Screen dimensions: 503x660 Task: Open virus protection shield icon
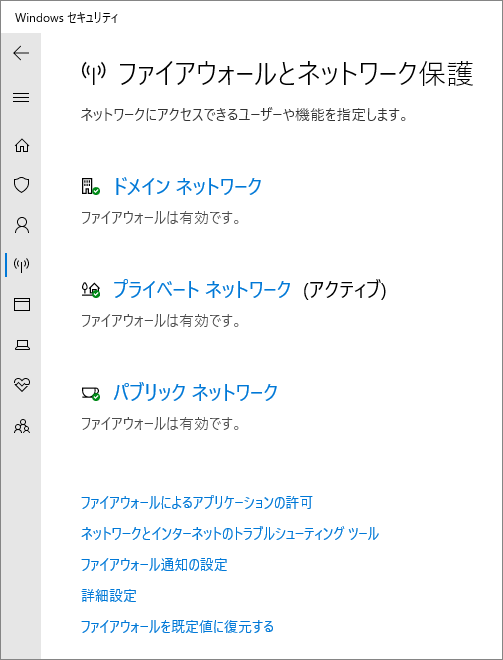pyautogui.click(x=21, y=185)
